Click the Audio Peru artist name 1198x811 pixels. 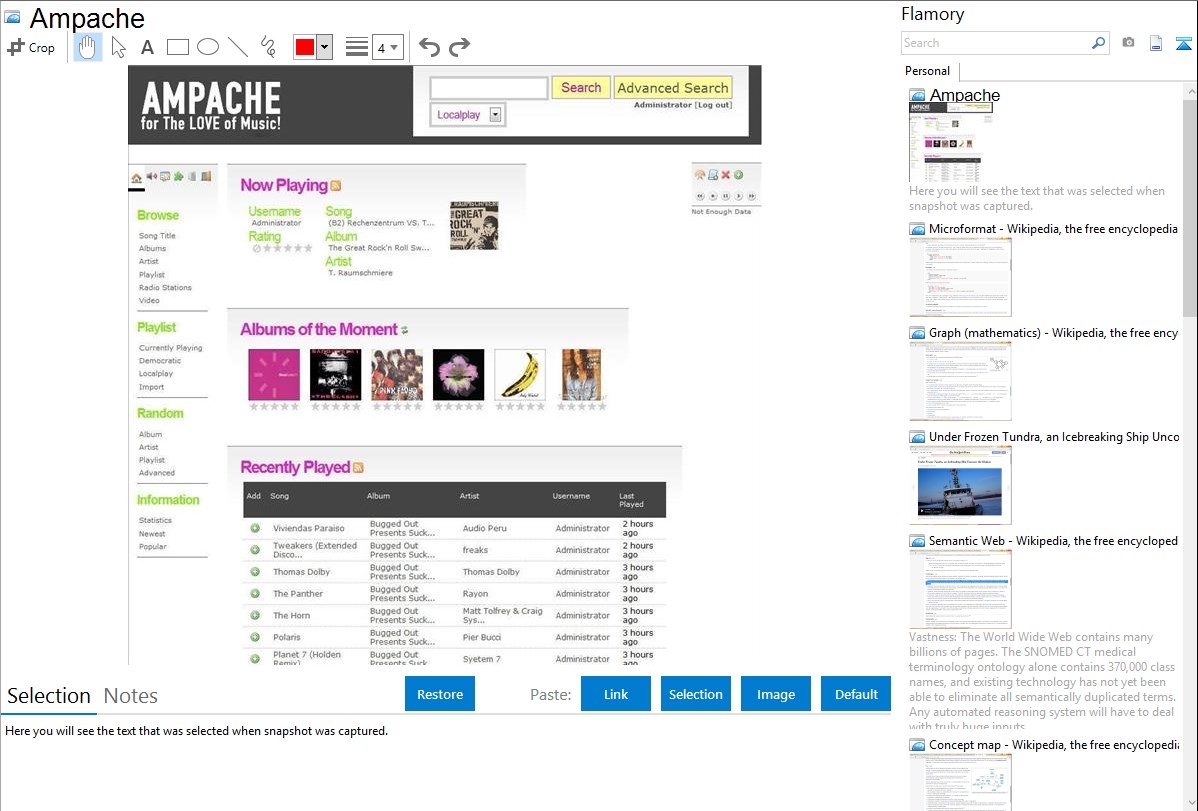tap(484, 528)
